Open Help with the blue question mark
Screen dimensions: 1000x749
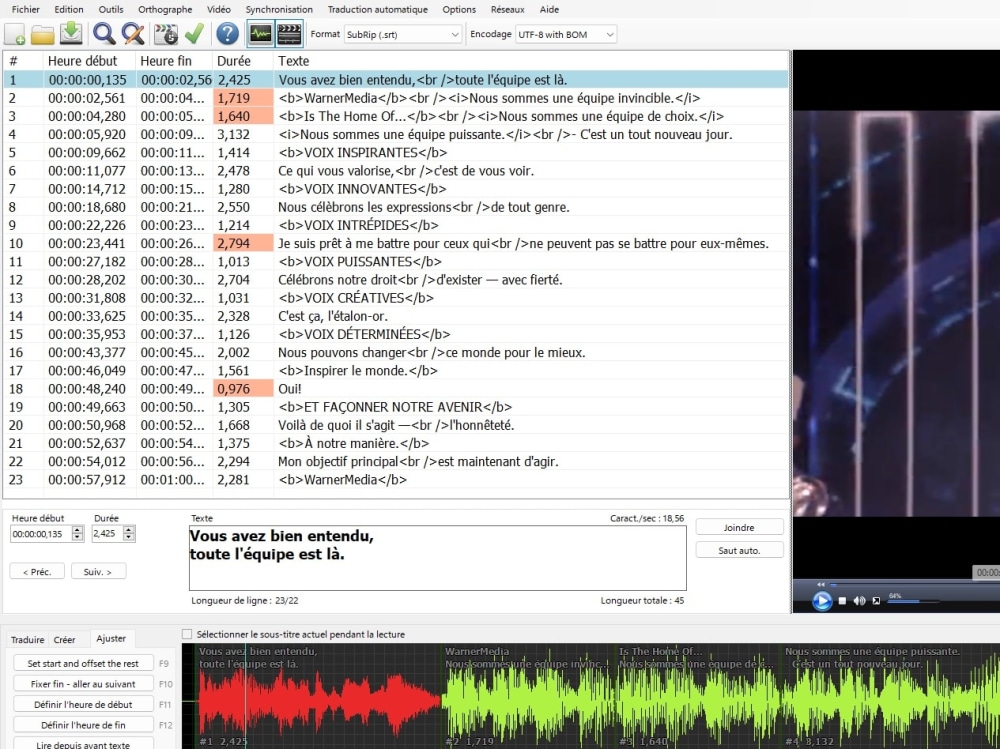(227, 34)
